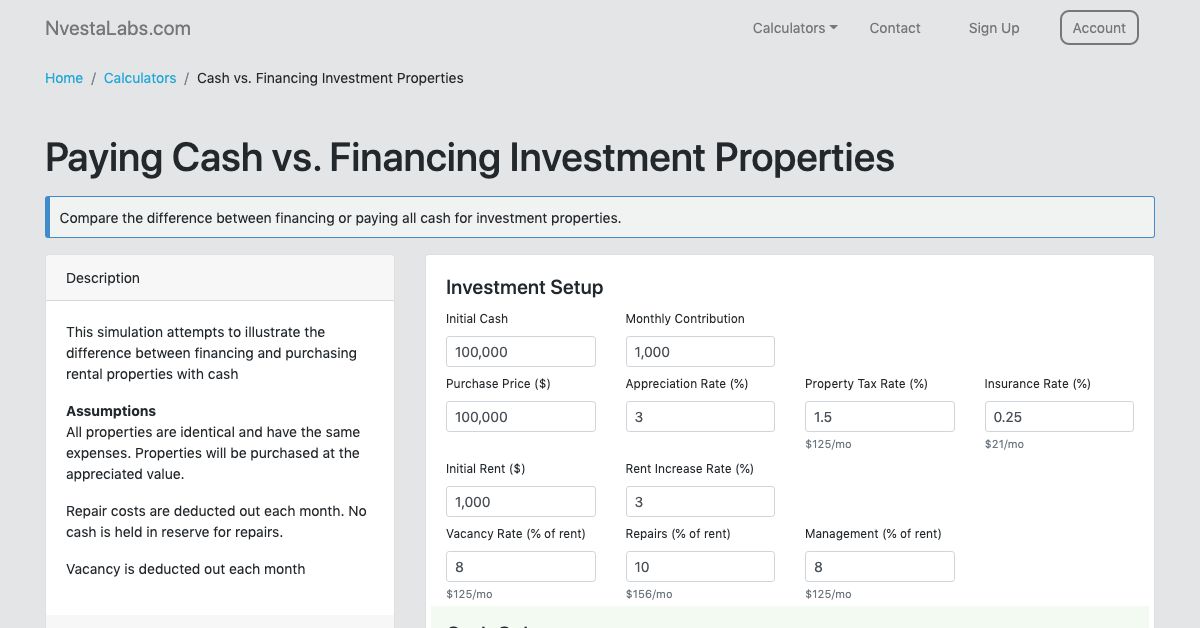Viewport: 1200px width, 628px height.
Task: Click the Contact menu item
Action: (894, 28)
